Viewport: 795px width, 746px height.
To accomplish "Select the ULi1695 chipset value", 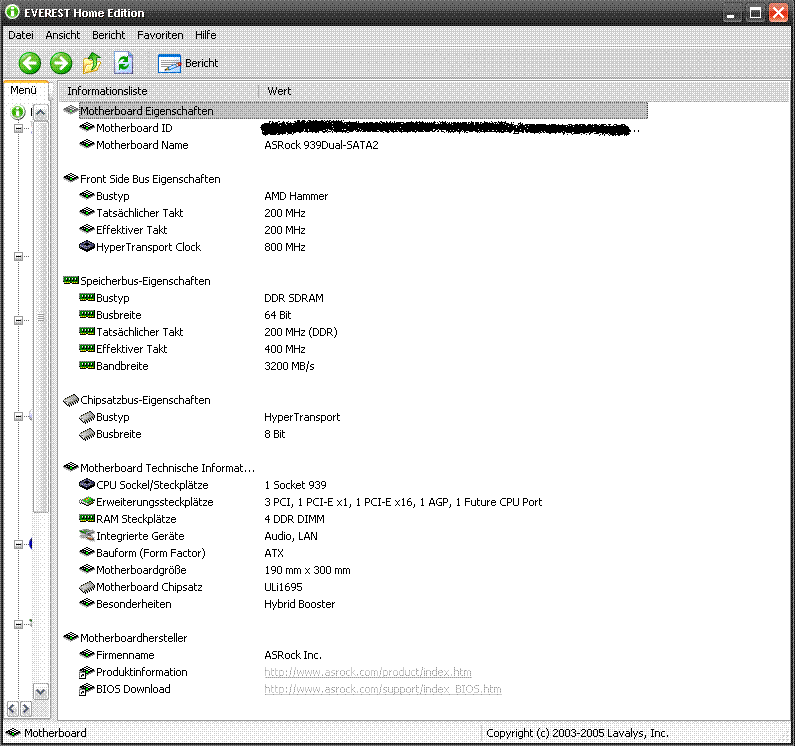I will point(283,587).
